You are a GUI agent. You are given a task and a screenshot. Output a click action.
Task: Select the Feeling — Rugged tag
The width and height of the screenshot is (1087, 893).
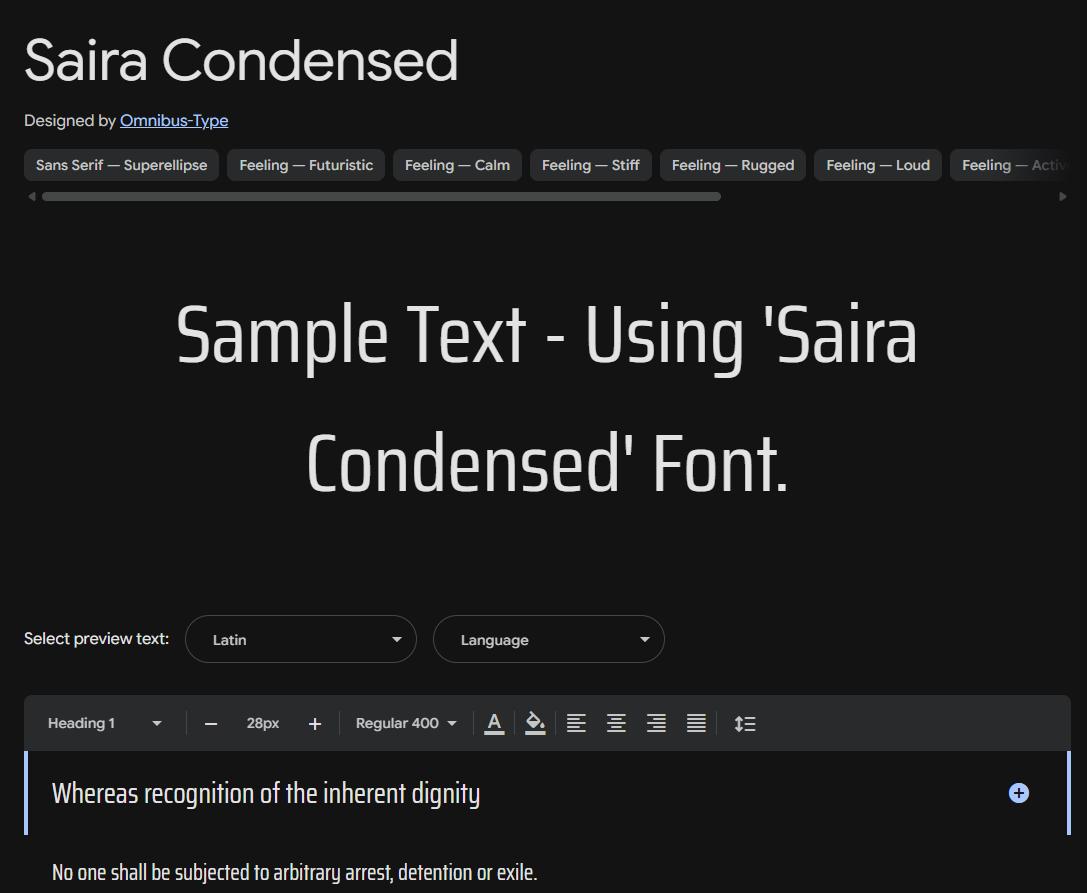(733, 165)
